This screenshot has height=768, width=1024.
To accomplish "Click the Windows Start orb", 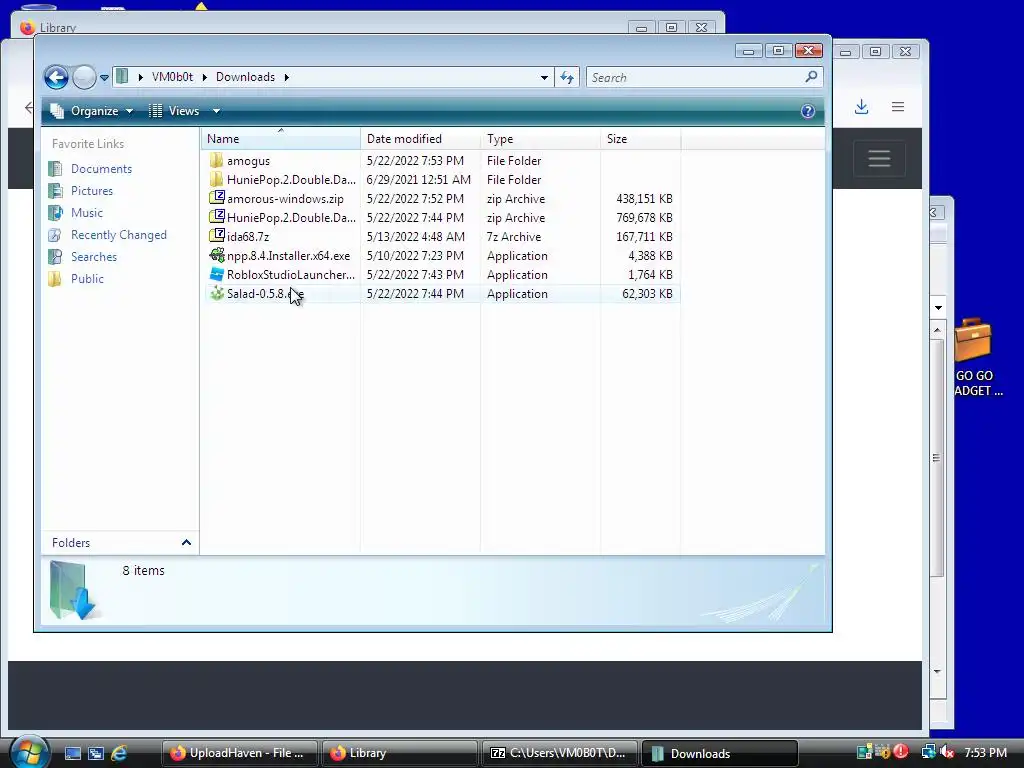I will tap(28, 752).
